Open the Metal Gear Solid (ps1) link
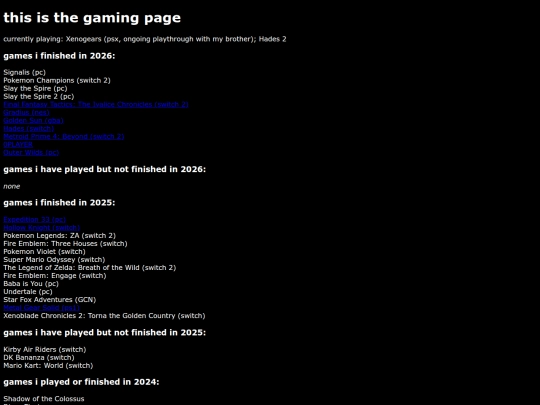This screenshot has height=405, width=540. (41, 308)
